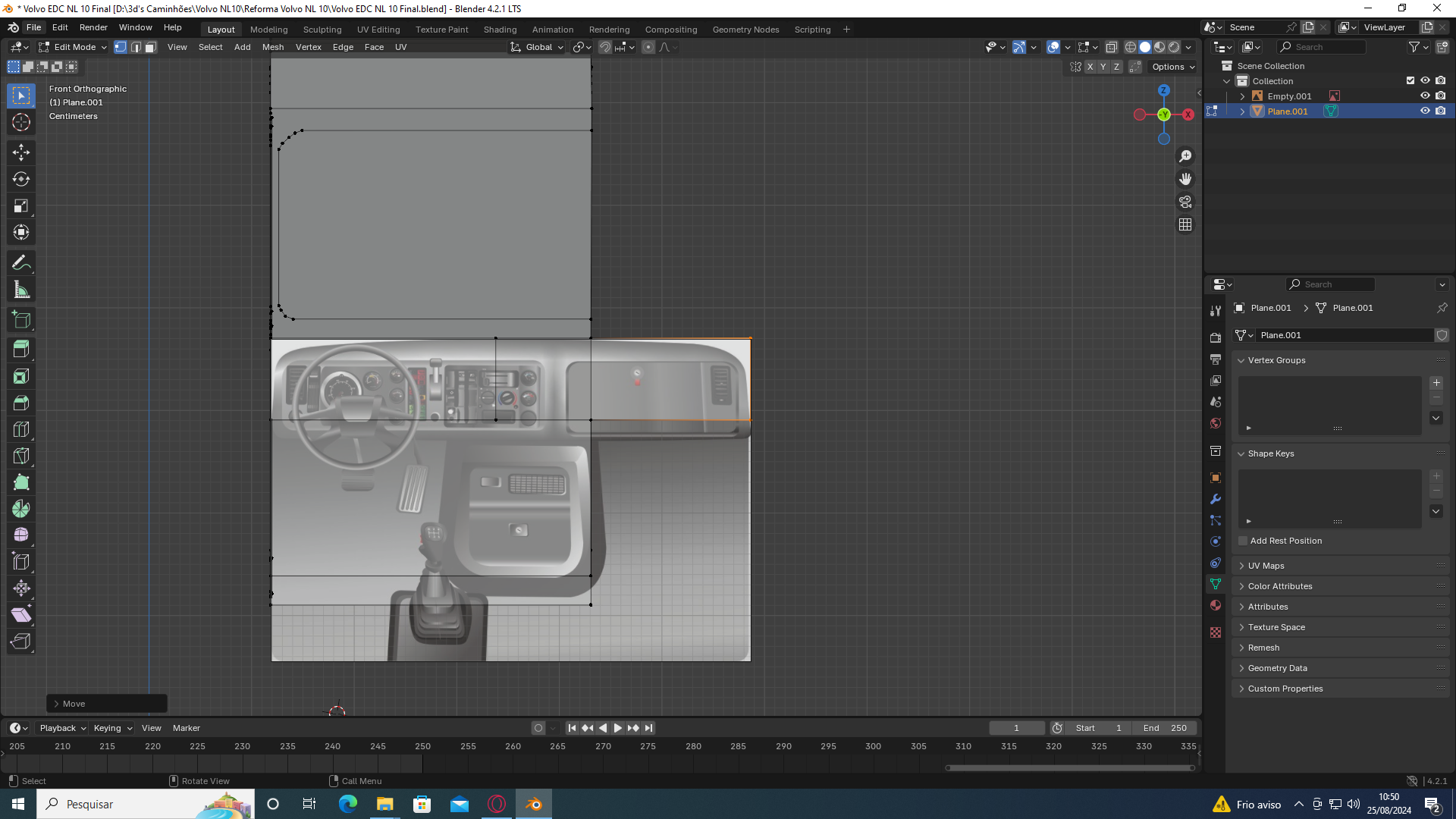The width and height of the screenshot is (1456, 819).
Task: Open the Edit Mode dropdown
Action: pos(74,47)
